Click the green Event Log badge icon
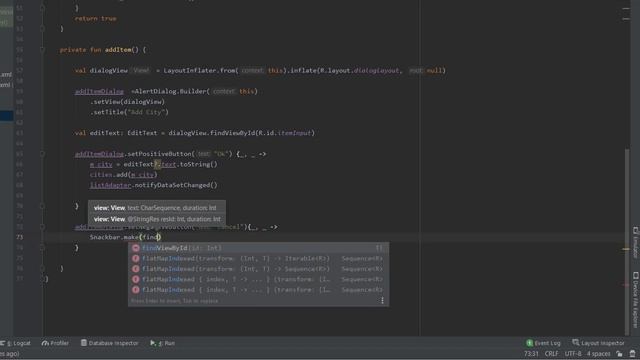Screen dimensions: 640x360 click(x=529, y=343)
